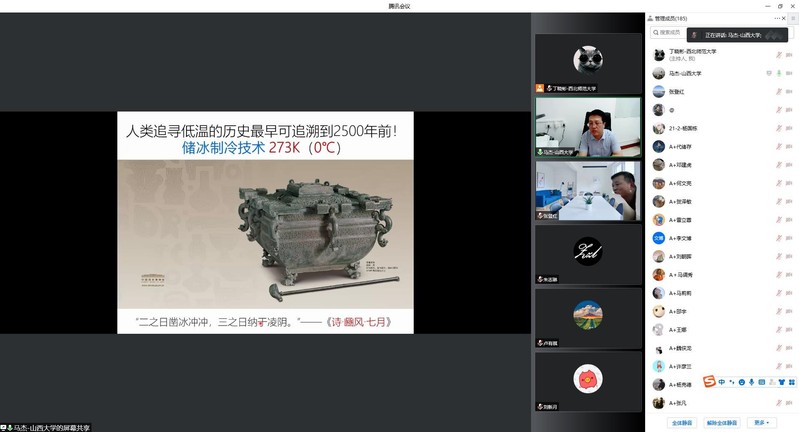Click the Sogou microphone voice input icon

(x=751, y=381)
